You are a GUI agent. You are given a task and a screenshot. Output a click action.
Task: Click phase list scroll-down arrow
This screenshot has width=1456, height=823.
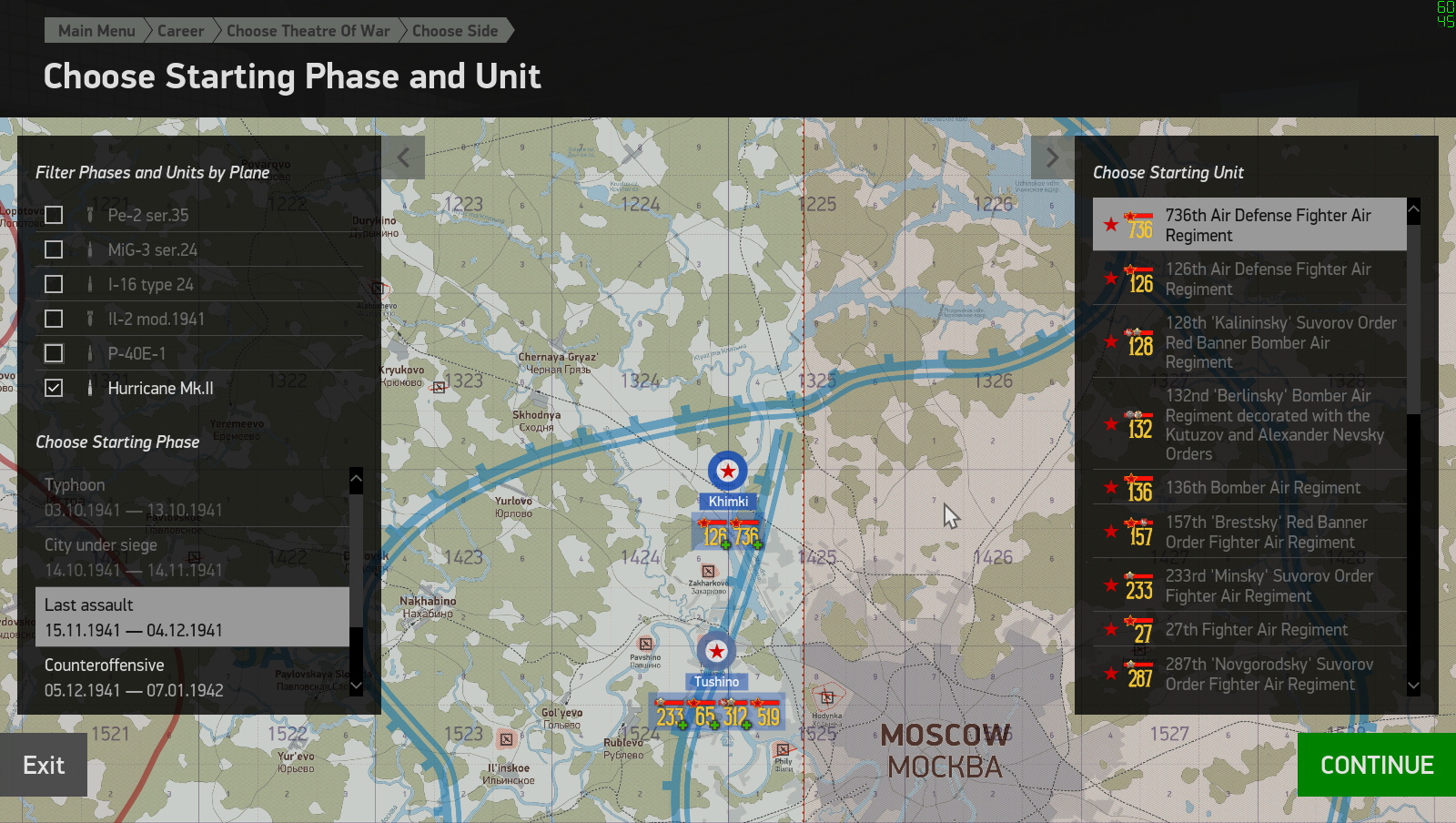click(x=356, y=686)
